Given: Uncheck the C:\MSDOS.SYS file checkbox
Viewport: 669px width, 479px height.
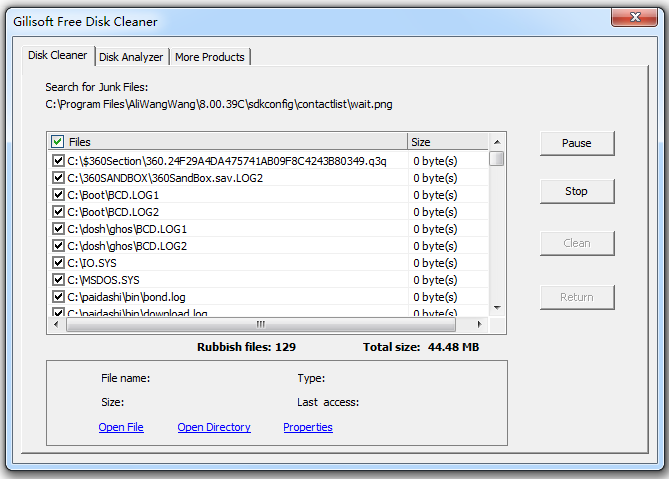Looking at the screenshot, I should 58,279.
